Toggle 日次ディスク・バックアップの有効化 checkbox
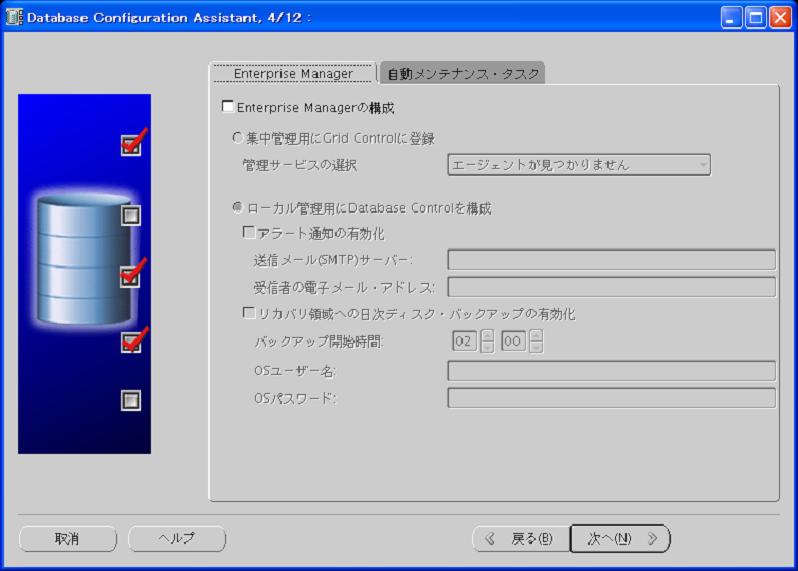The height and width of the screenshot is (571, 798). pos(250,314)
